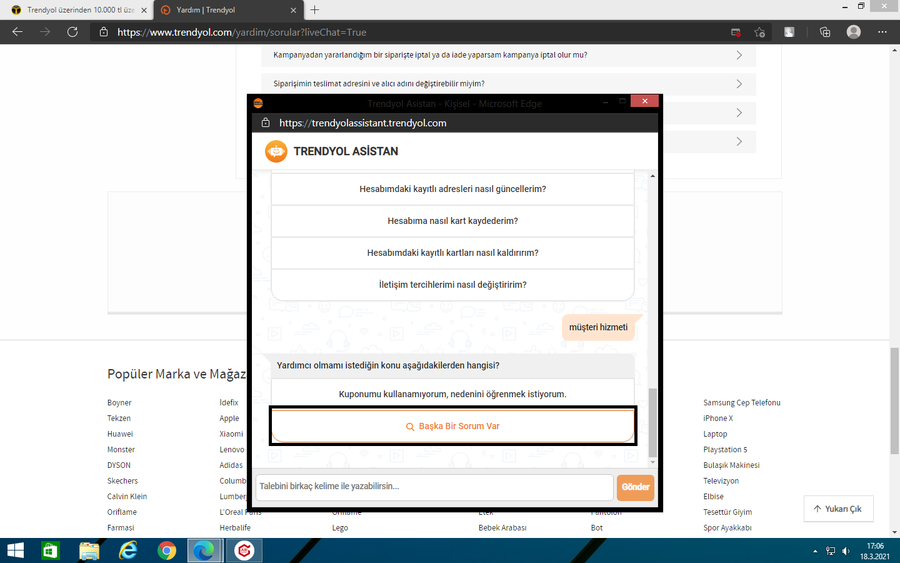Open the 'Tesettür Giyim' link
900x563 pixels.
[727, 512]
